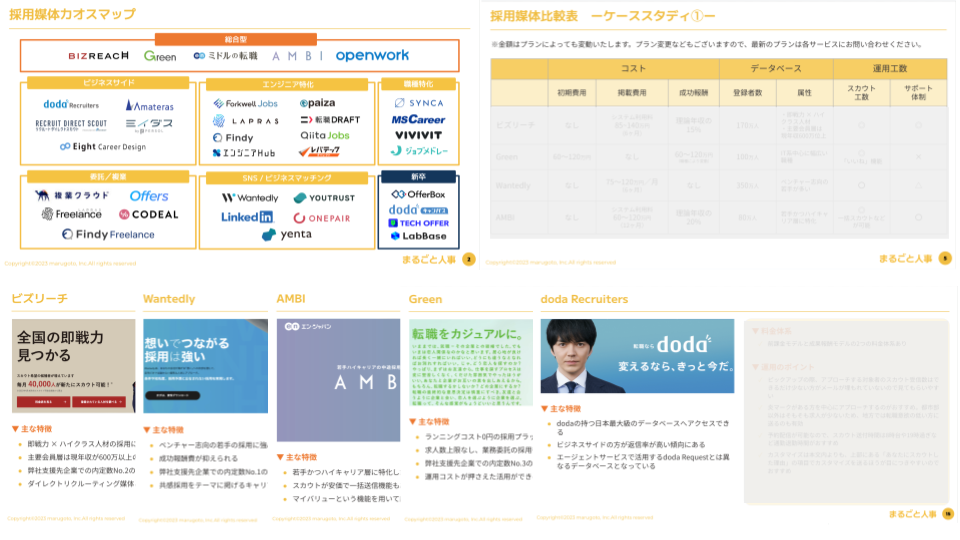Click the 採用媒体カオスマップ slide title
960x540 pixels.
[72, 14]
